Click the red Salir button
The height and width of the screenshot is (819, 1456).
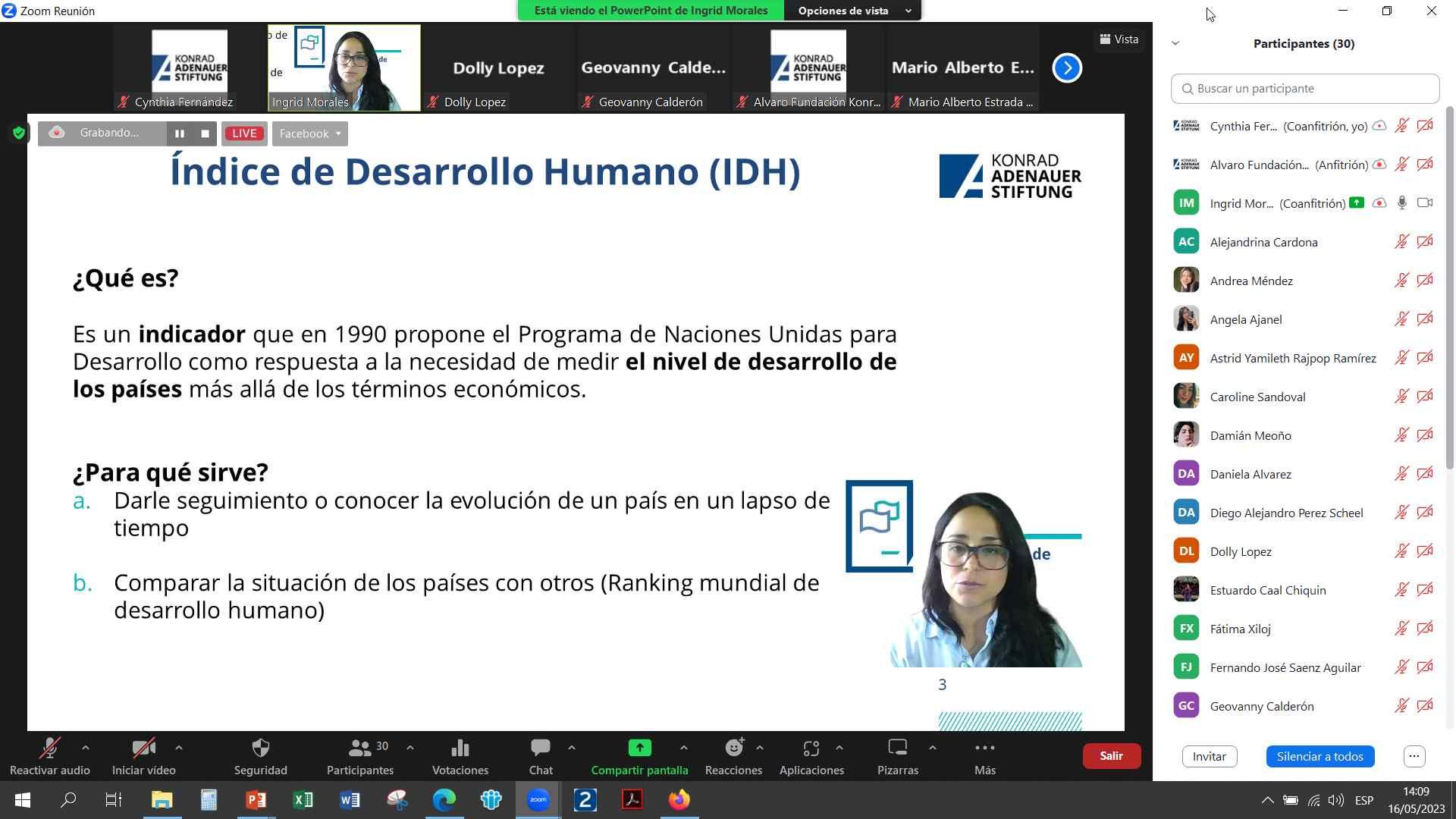1111,755
